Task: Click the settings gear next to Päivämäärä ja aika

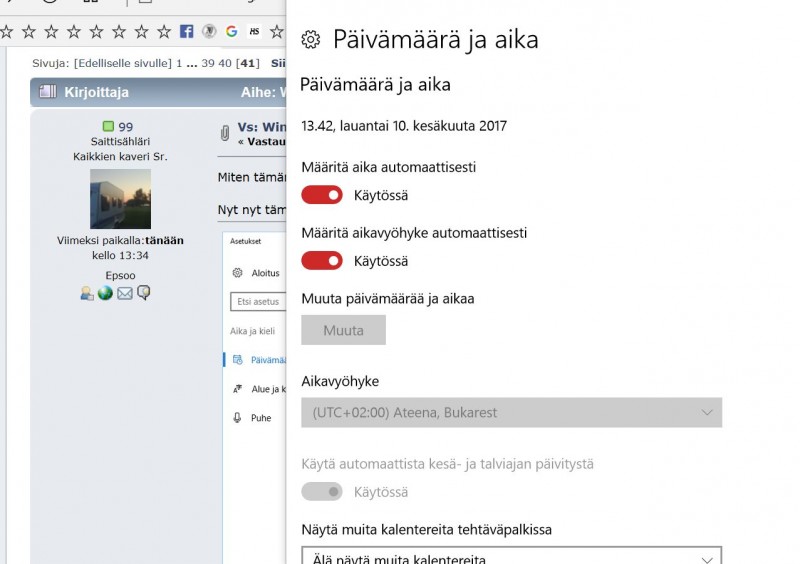Action: pyautogui.click(x=311, y=40)
